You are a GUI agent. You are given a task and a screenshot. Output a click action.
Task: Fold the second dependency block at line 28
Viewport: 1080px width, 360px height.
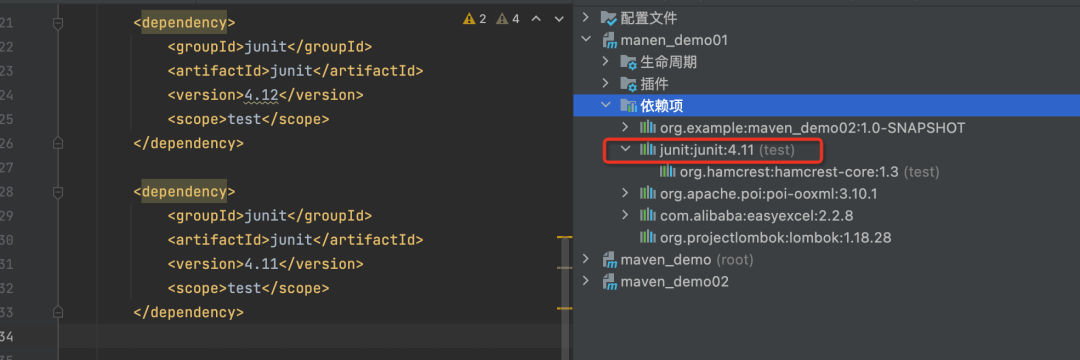tap(58, 191)
